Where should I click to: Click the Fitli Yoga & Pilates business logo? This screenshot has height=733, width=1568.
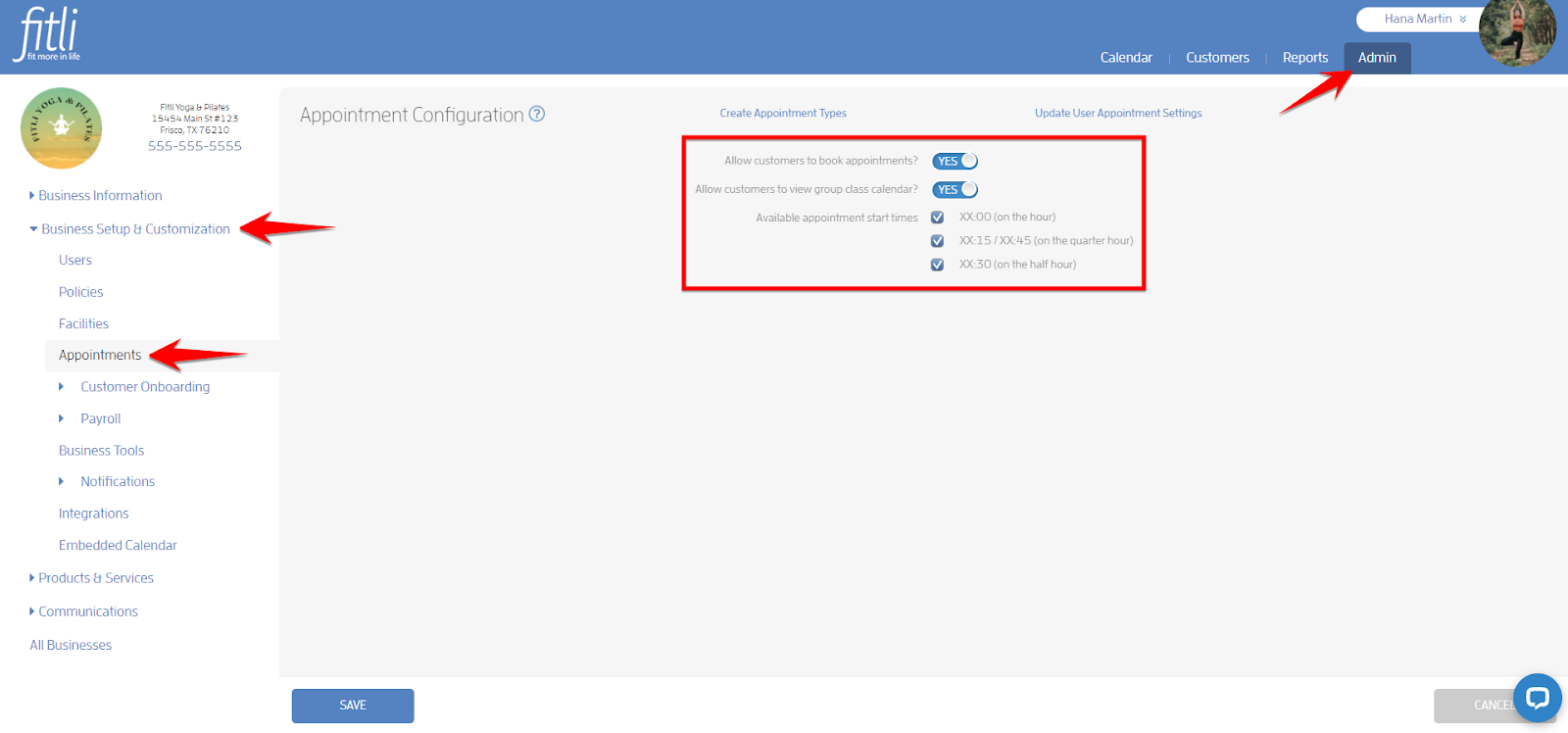61,128
